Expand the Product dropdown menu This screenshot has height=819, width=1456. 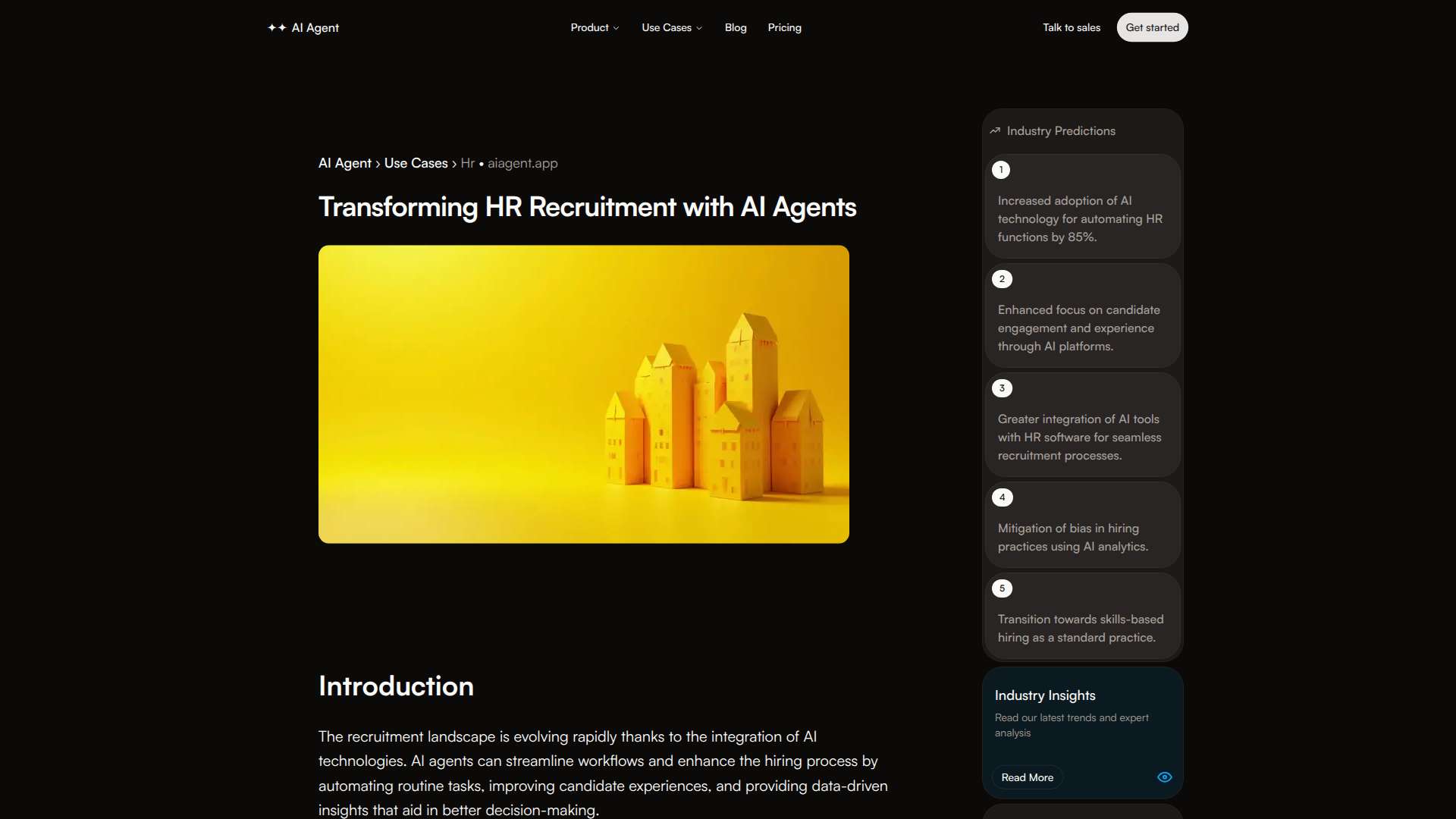595,28
